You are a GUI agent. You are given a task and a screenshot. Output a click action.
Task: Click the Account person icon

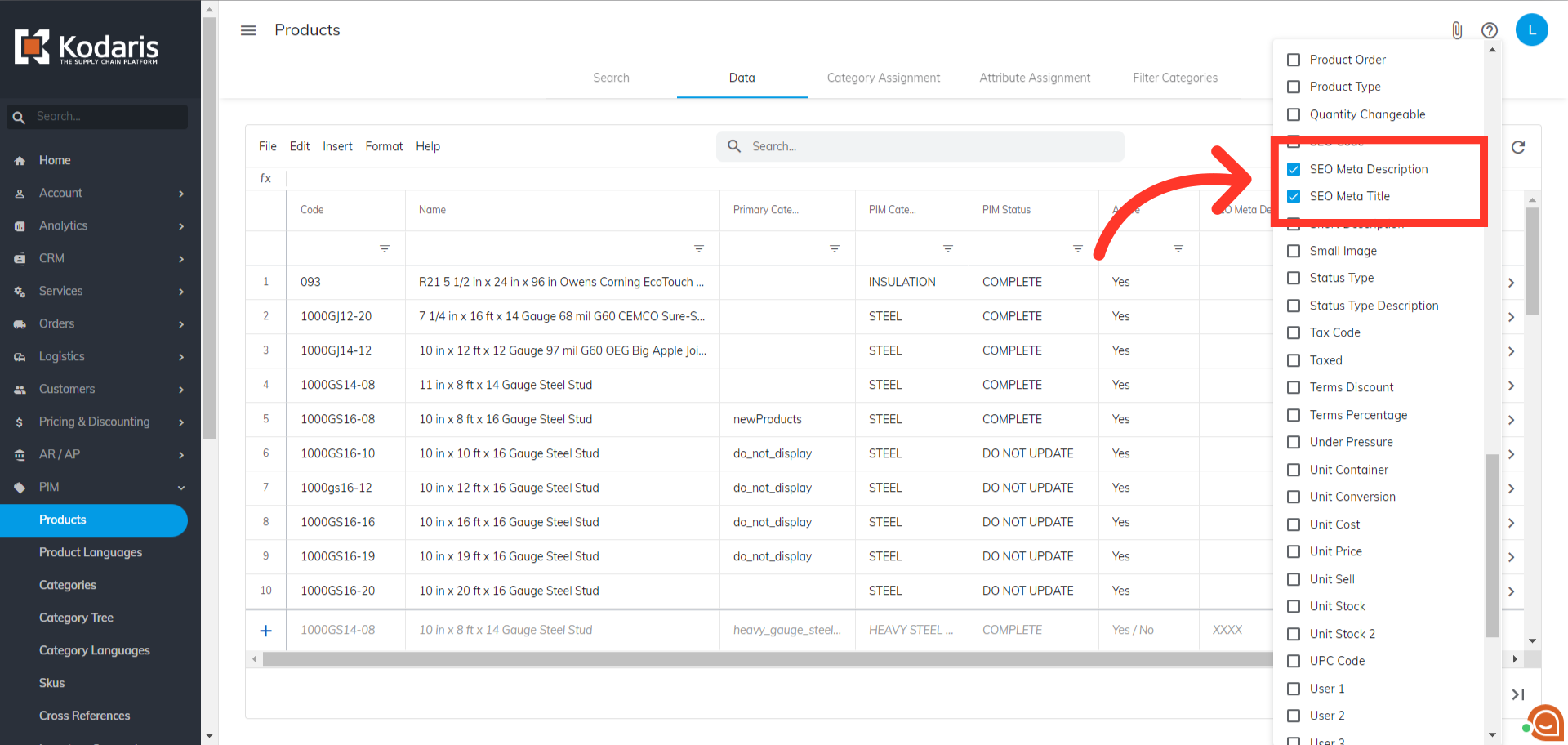tap(20, 194)
